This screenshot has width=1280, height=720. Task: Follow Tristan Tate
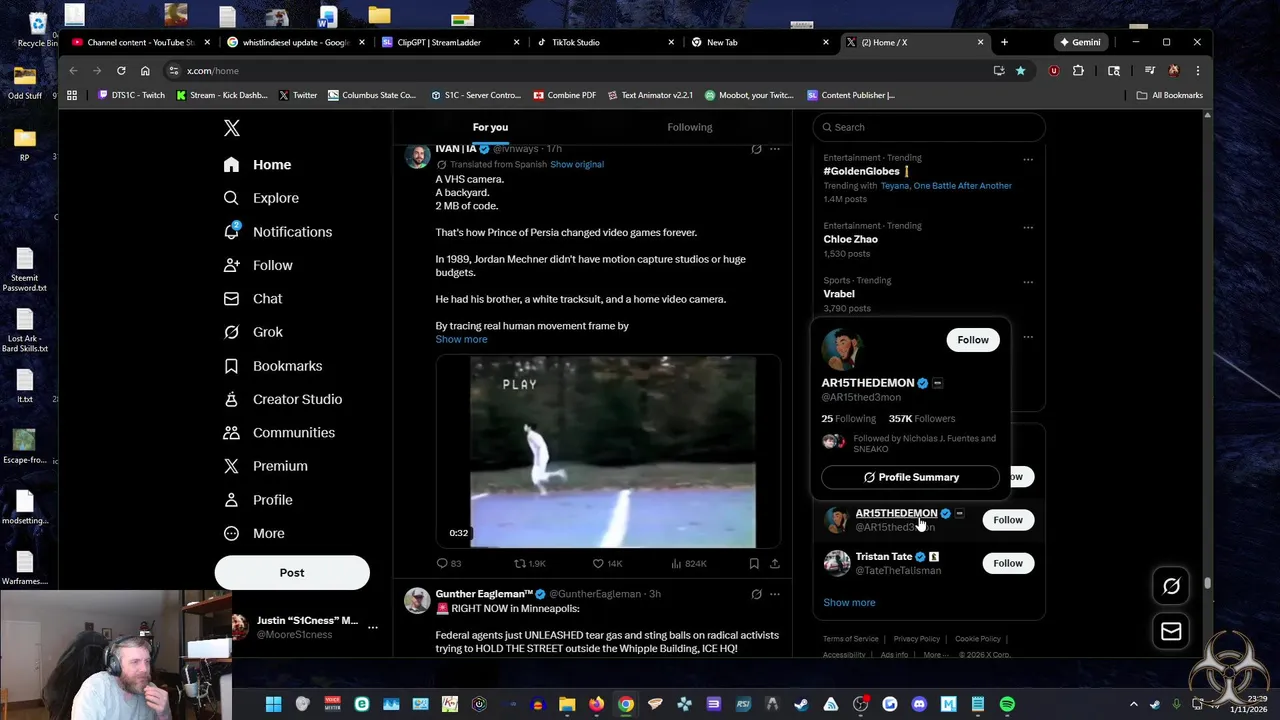coord(1008,563)
